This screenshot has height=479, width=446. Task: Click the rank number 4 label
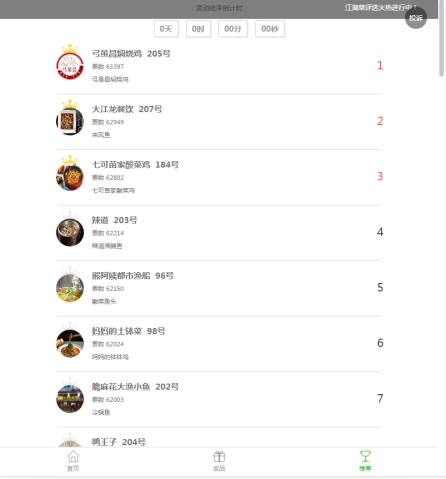click(380, 232)
